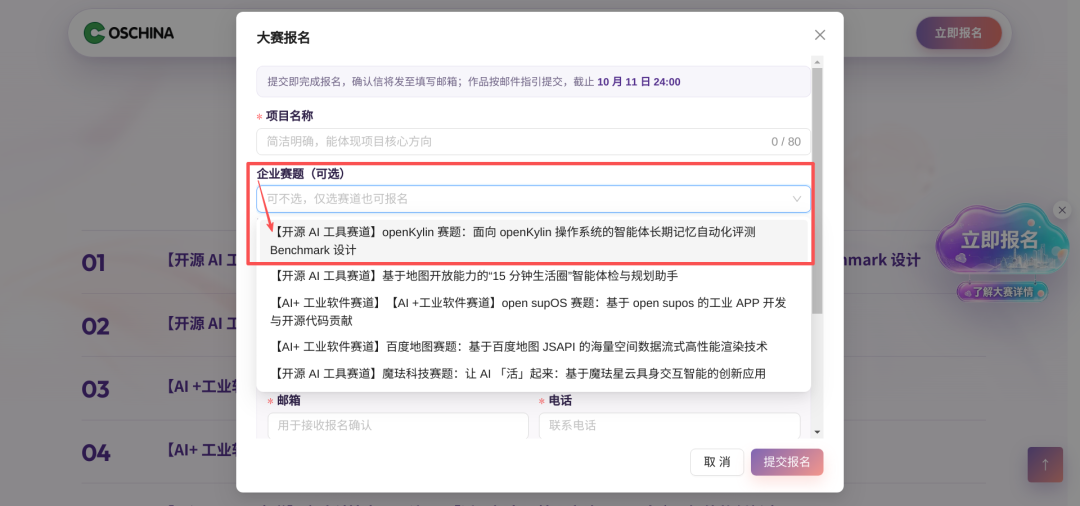Click the 02 number on background page
This screenshot has height=506, width=1080.
pyautogui.click(x=96, y=326)
